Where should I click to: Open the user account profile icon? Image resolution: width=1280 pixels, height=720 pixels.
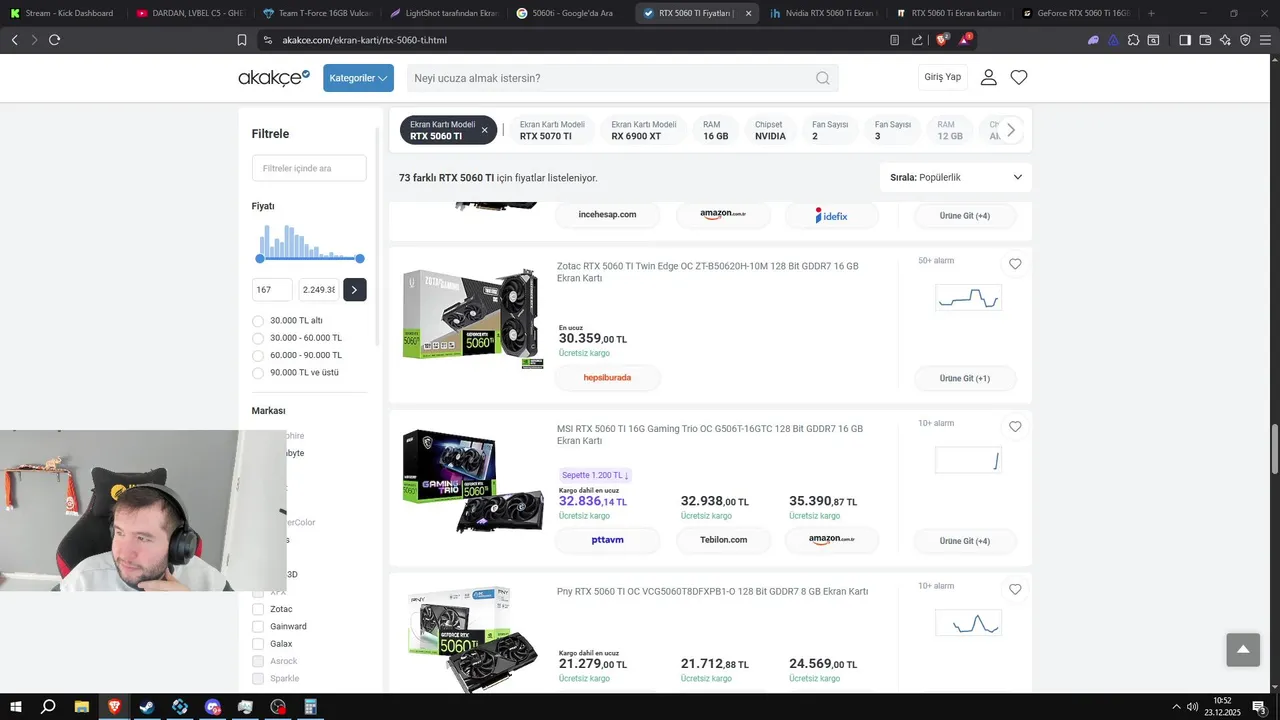click(x=988, y=77)
